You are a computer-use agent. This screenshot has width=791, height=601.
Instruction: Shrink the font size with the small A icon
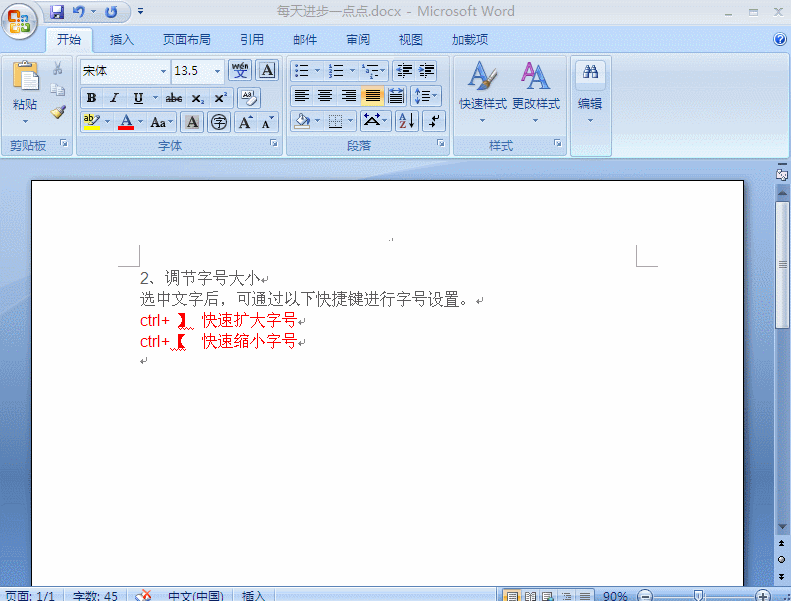point(267,122)
